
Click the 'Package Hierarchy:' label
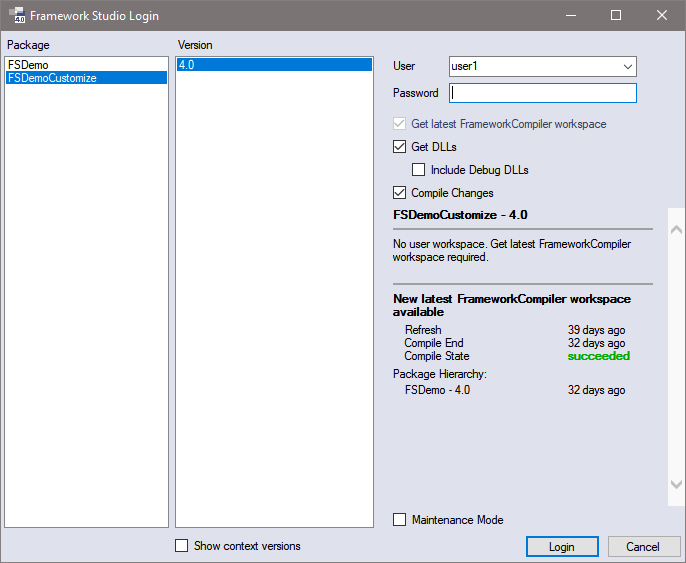click(440, 374)
